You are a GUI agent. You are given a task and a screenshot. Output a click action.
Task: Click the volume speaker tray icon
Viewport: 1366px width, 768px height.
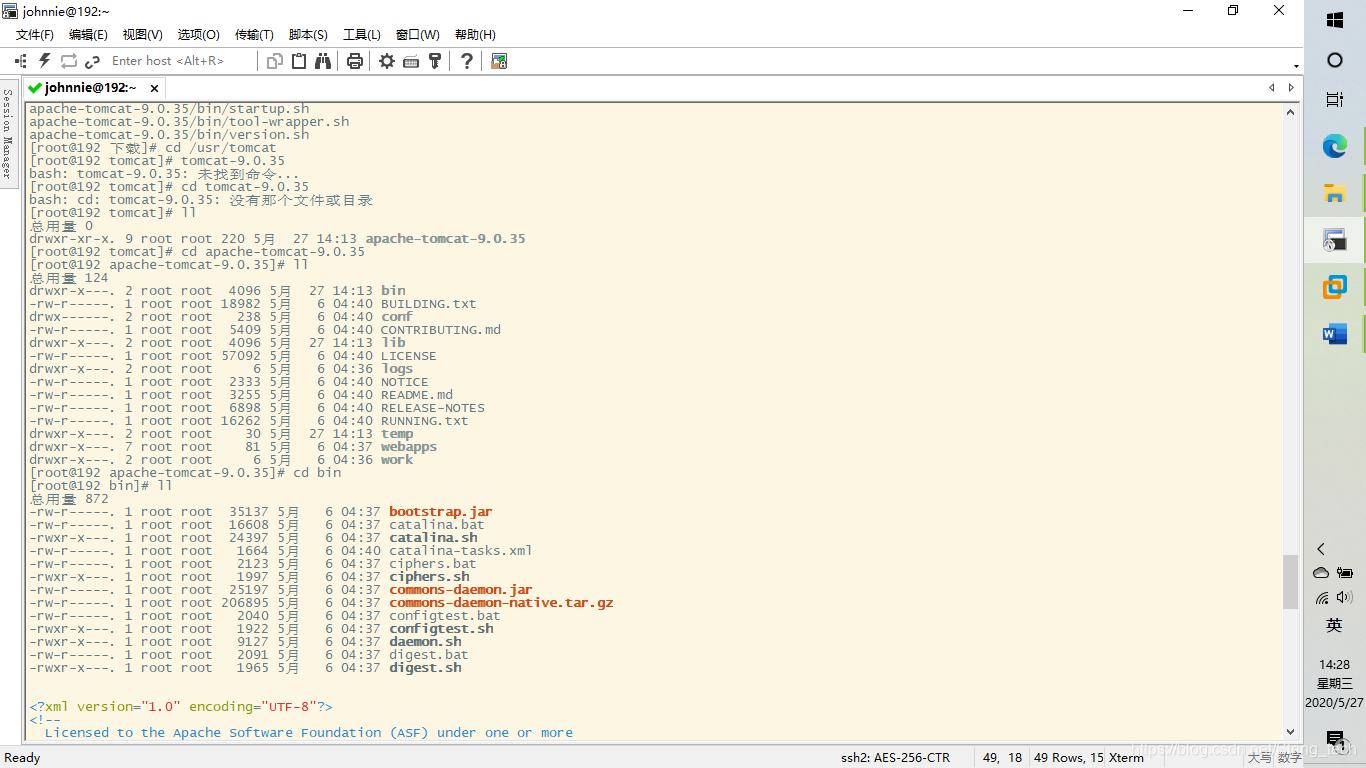[x=1345, y=598]
